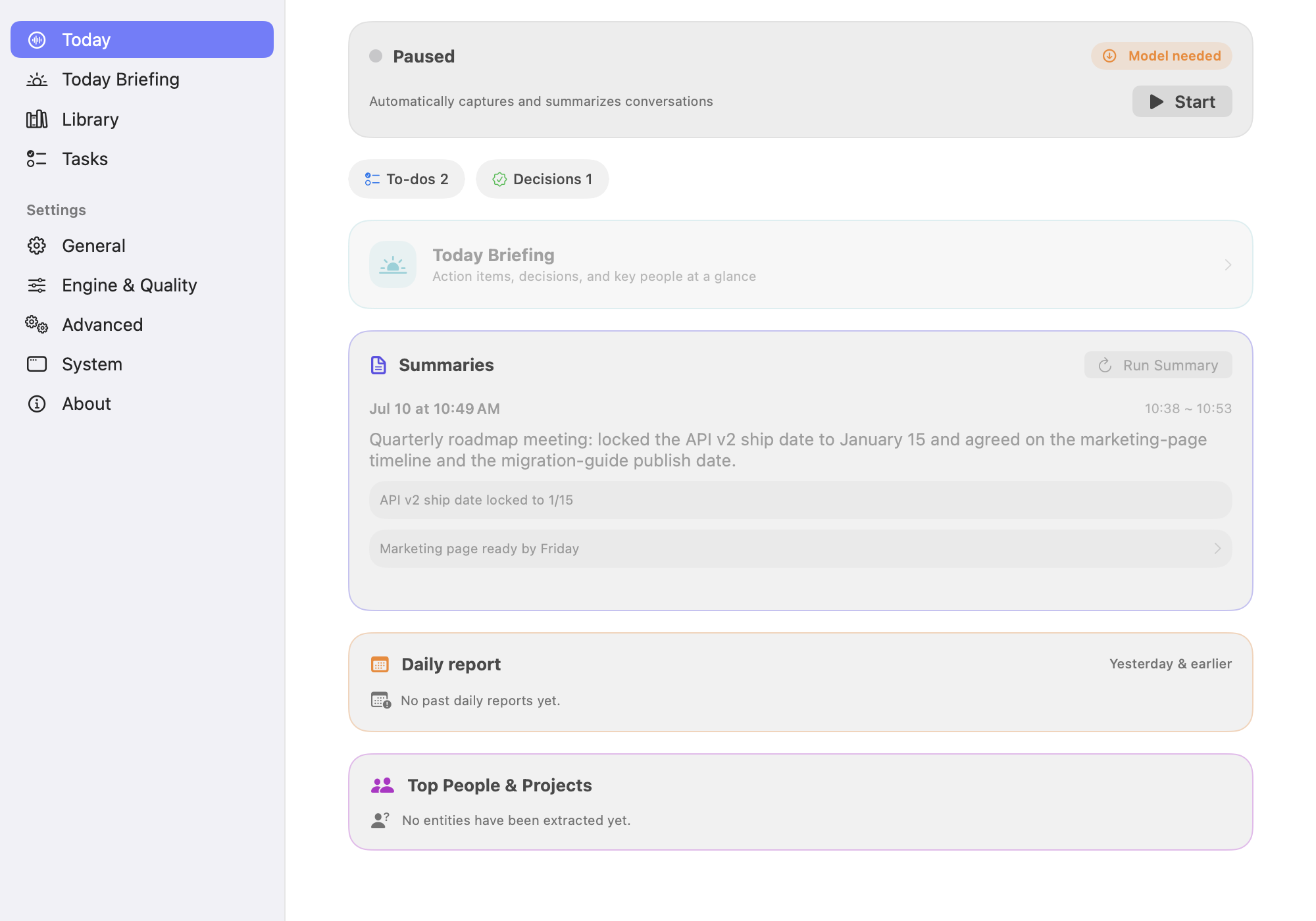Open the Today Briefing card chevron
Image resolution: width=1316 pixels, height=921 pixels.
tap(1228, 264)
